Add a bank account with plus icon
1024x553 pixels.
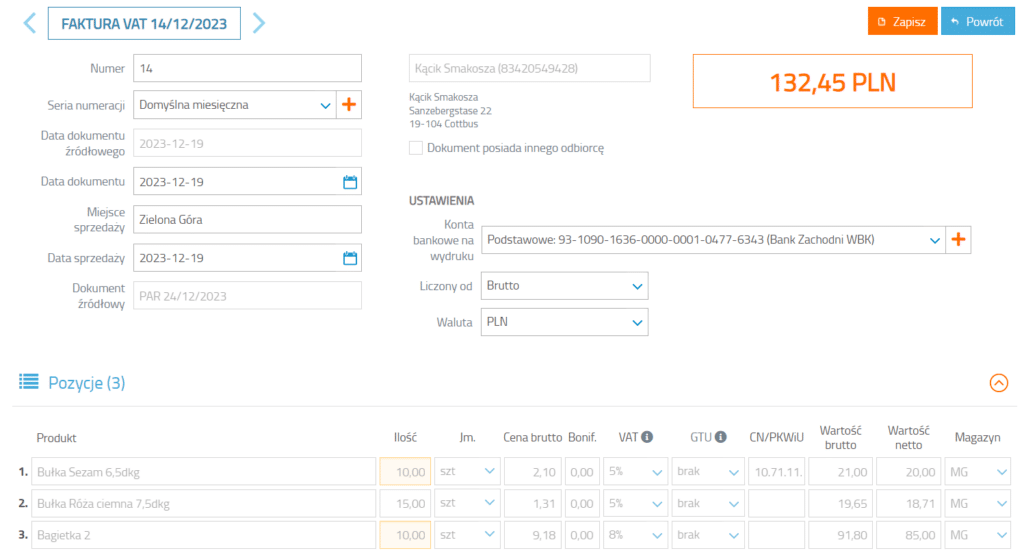tap(959, 240)
